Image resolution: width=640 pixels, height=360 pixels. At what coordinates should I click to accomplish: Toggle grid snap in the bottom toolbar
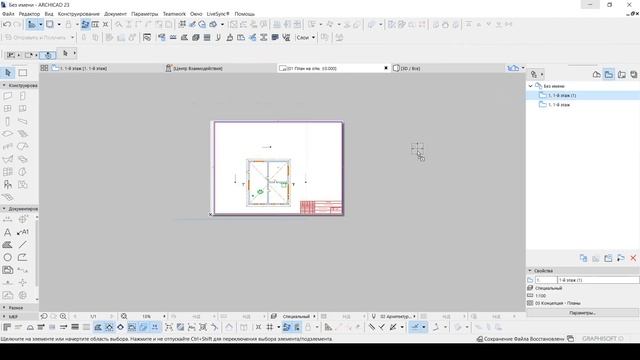[270, 327]
